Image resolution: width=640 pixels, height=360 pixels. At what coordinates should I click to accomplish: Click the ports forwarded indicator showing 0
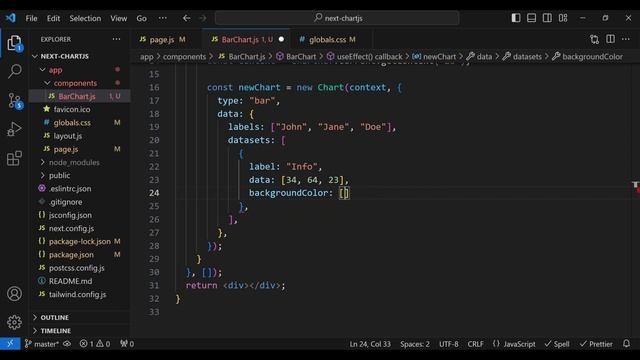tap(127, 344)
